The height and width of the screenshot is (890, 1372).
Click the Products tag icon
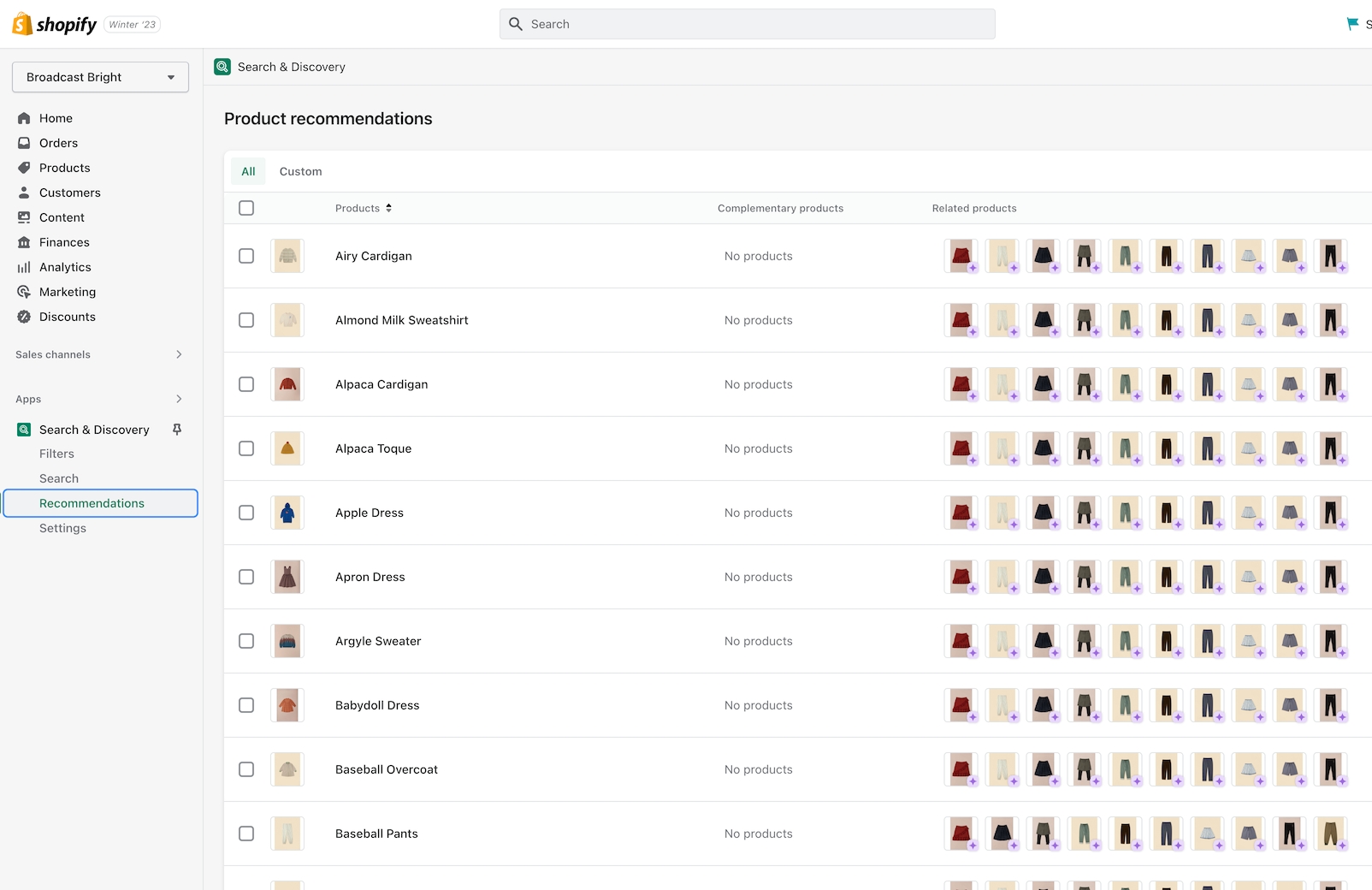(x=24, y=168)
